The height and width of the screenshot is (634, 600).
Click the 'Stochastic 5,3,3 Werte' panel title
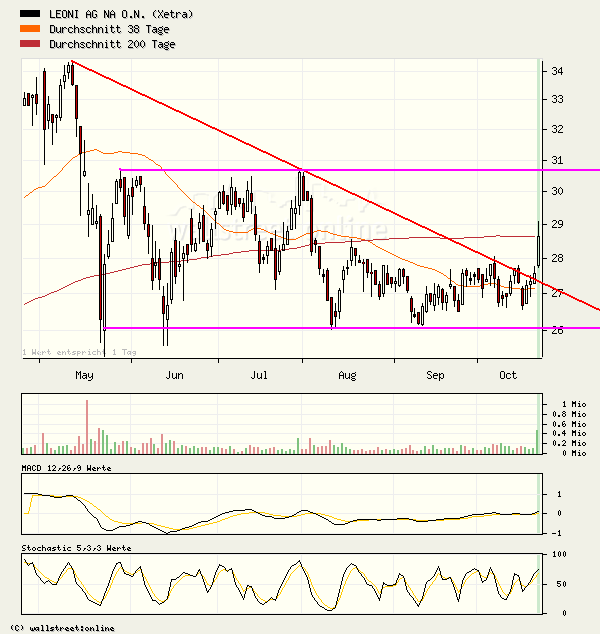click(x=76, y=548)
